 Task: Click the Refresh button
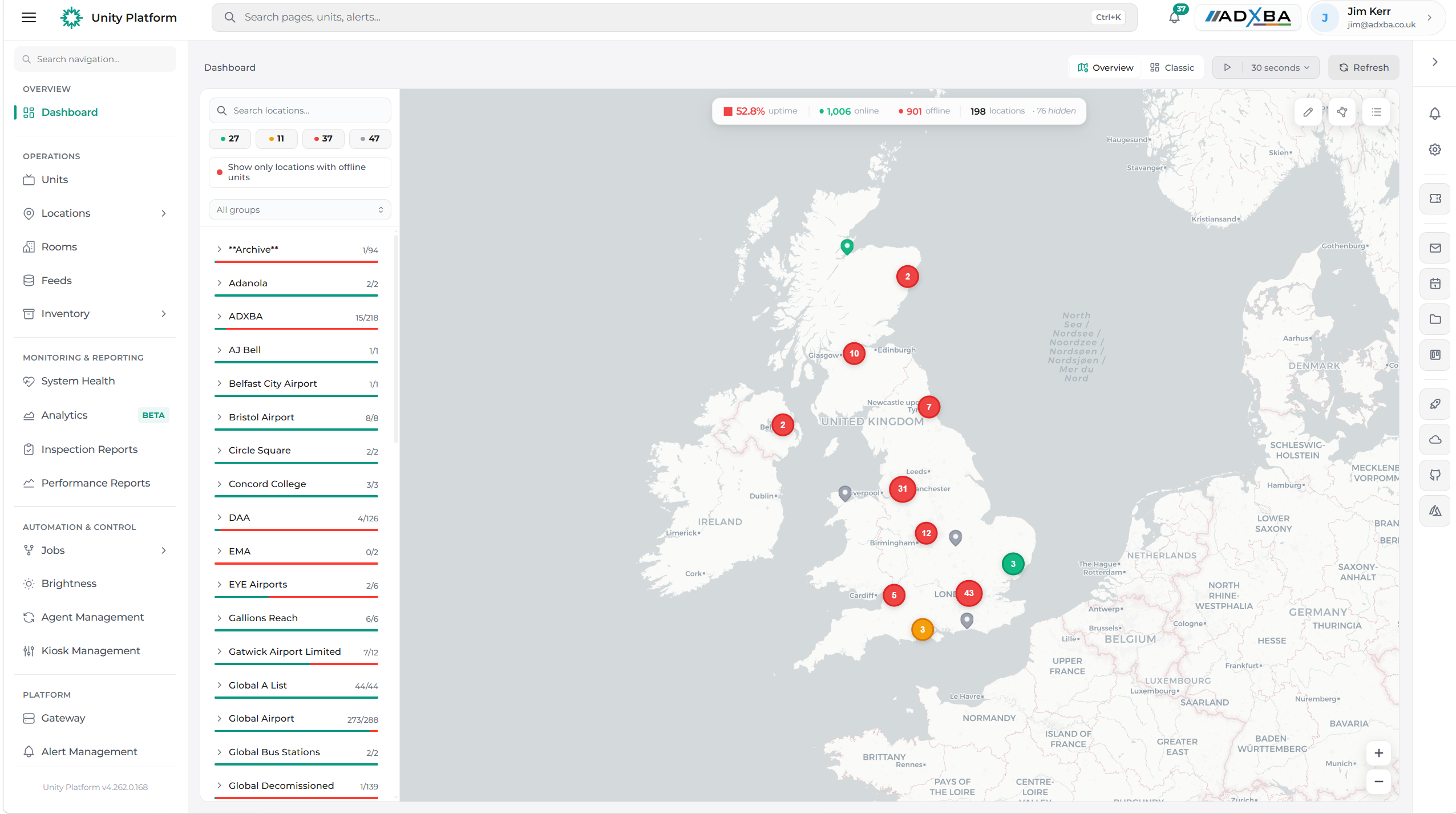[1364, 67]
